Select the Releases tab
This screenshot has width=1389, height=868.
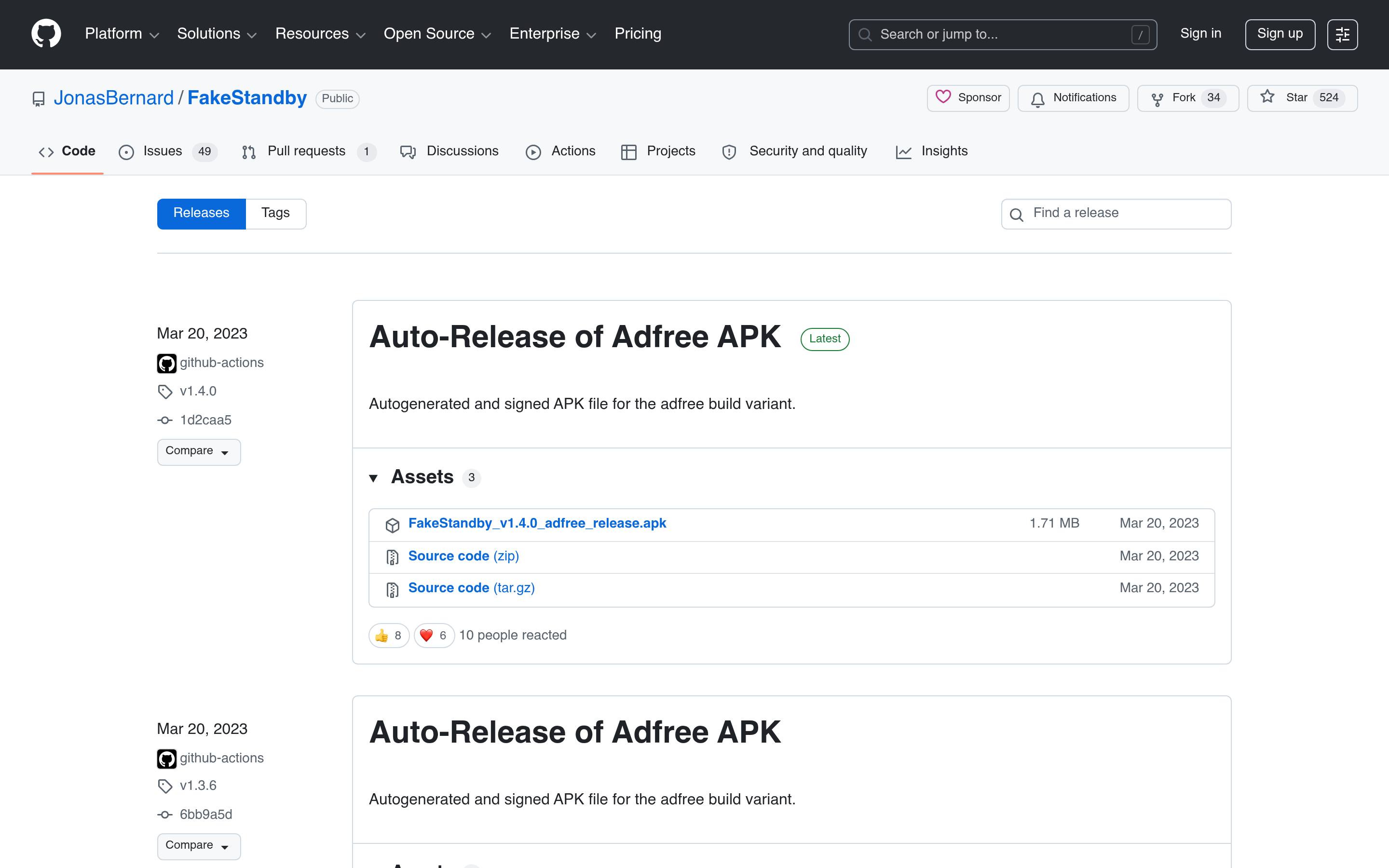point(202,214)
